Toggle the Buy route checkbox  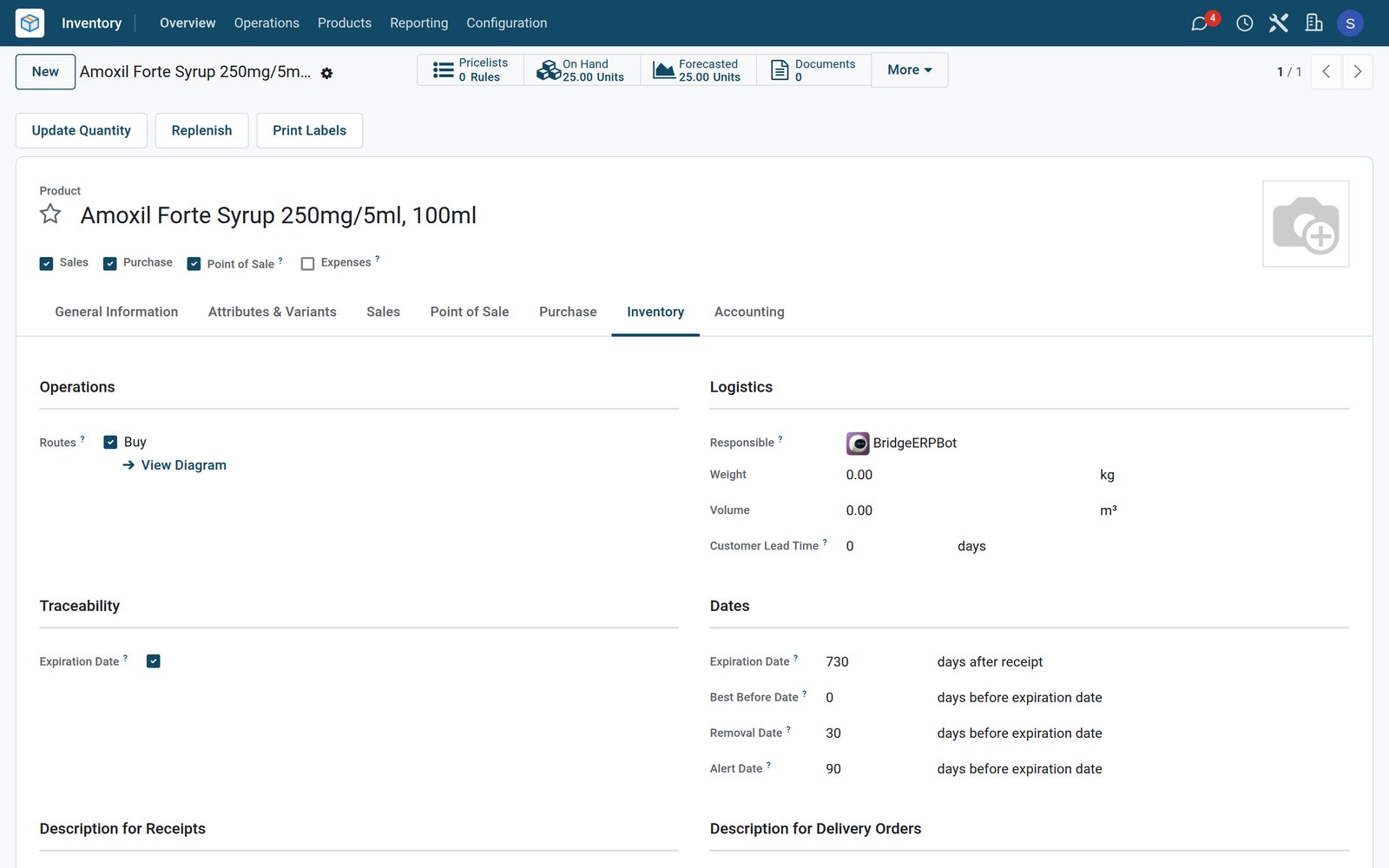(110, 442)
